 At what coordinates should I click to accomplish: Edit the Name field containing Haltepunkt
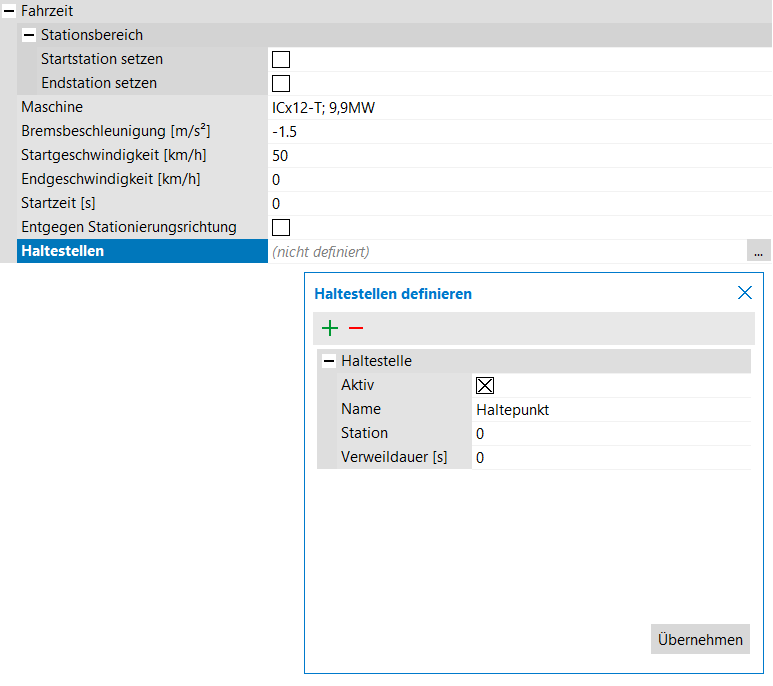610,409
